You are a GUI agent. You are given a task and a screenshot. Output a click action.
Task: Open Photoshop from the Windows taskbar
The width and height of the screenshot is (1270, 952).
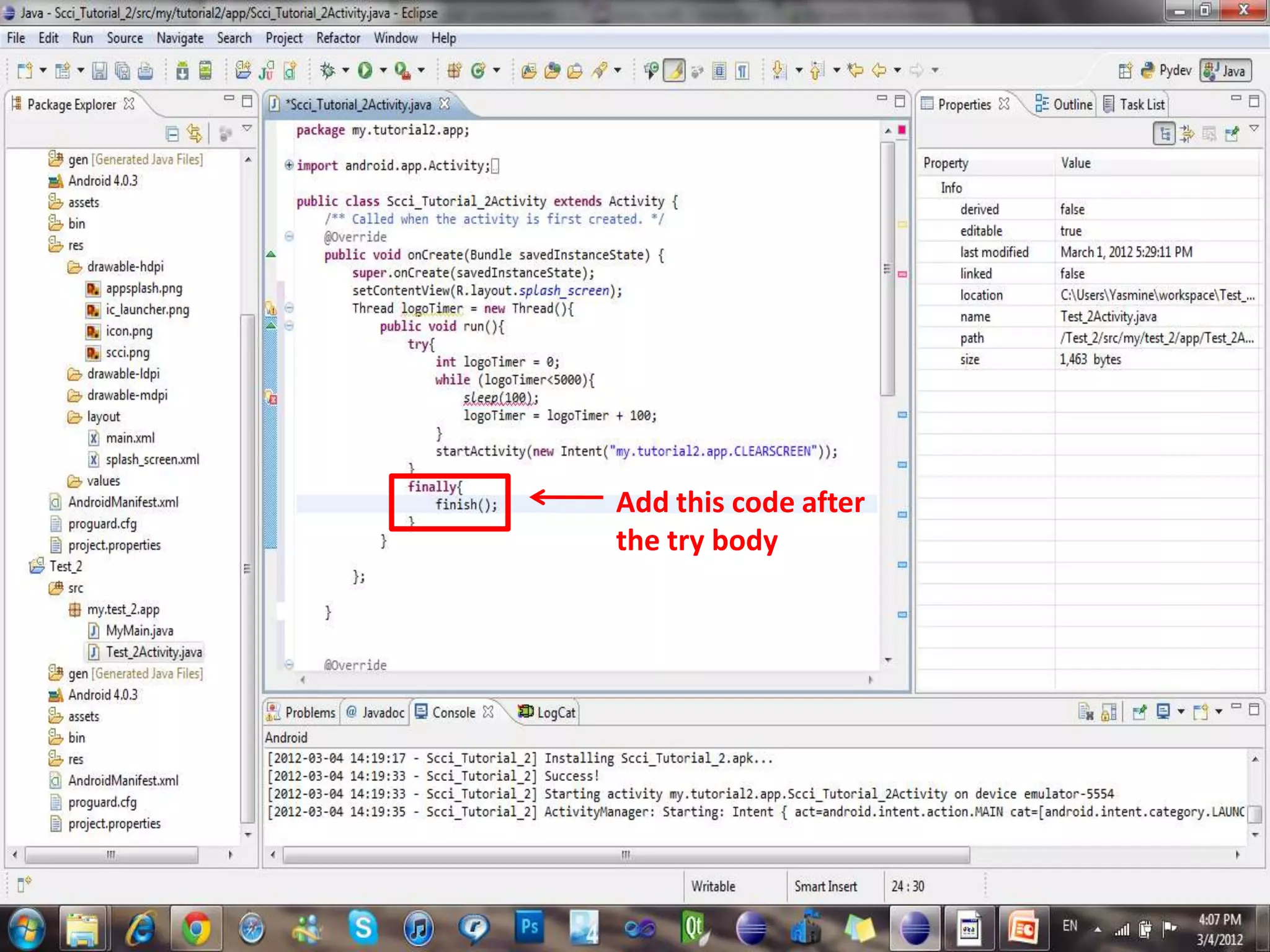530,927
